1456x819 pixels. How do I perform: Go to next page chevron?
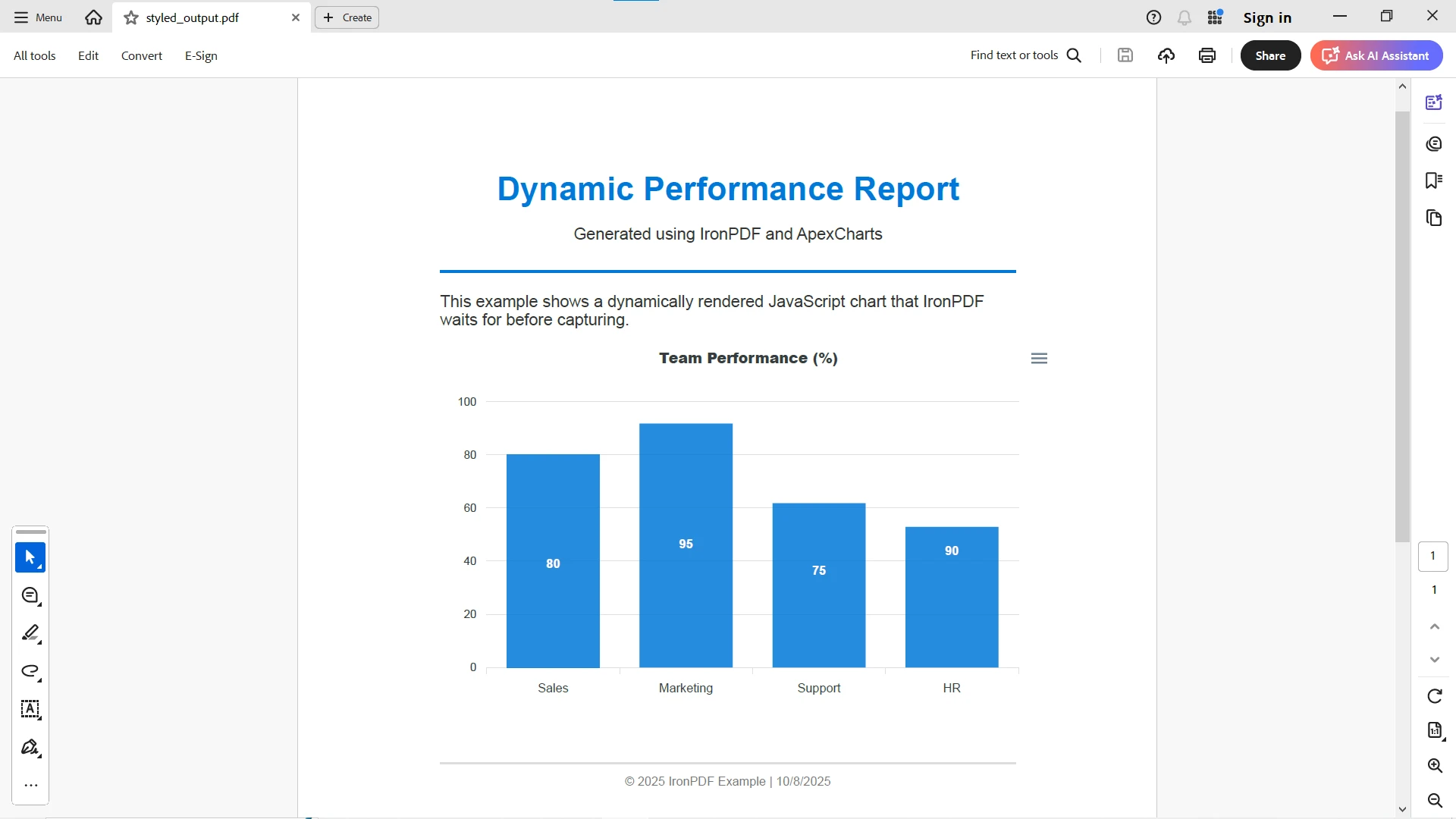click(1434, 660)
